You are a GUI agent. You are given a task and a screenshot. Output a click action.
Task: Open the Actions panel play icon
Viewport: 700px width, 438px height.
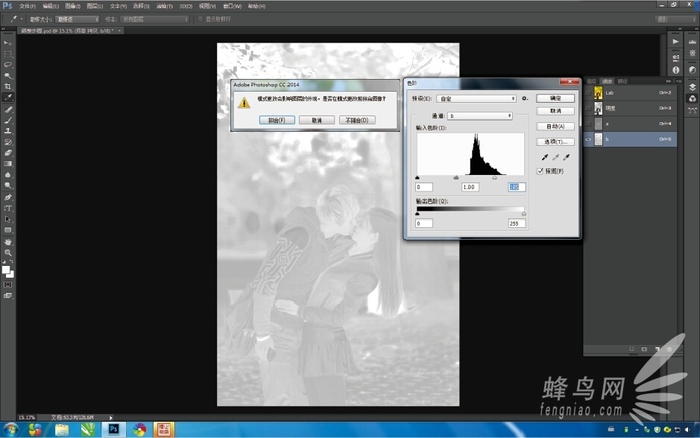[x=675, y=42]
